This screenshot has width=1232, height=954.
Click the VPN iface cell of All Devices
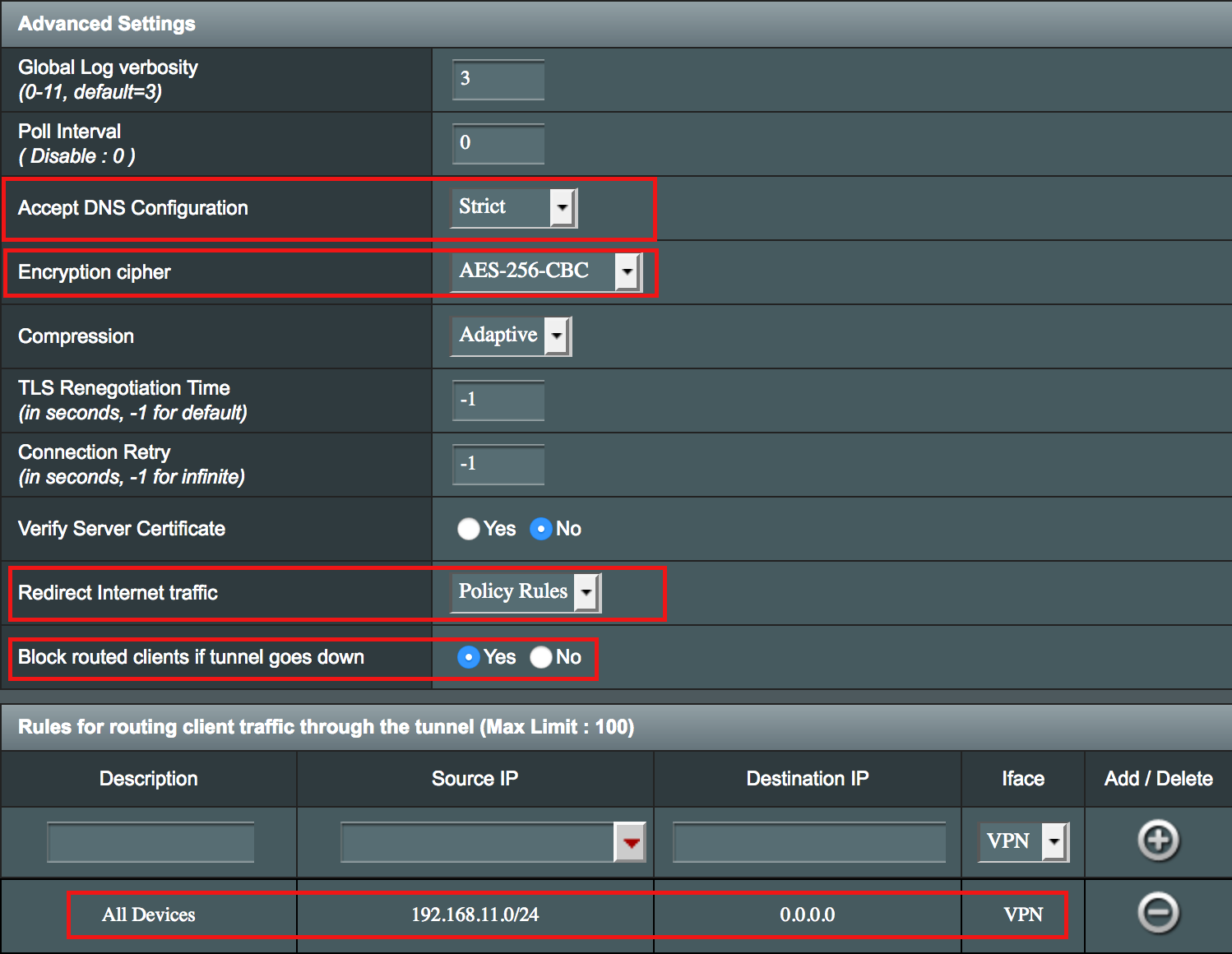click(1023, 915)
